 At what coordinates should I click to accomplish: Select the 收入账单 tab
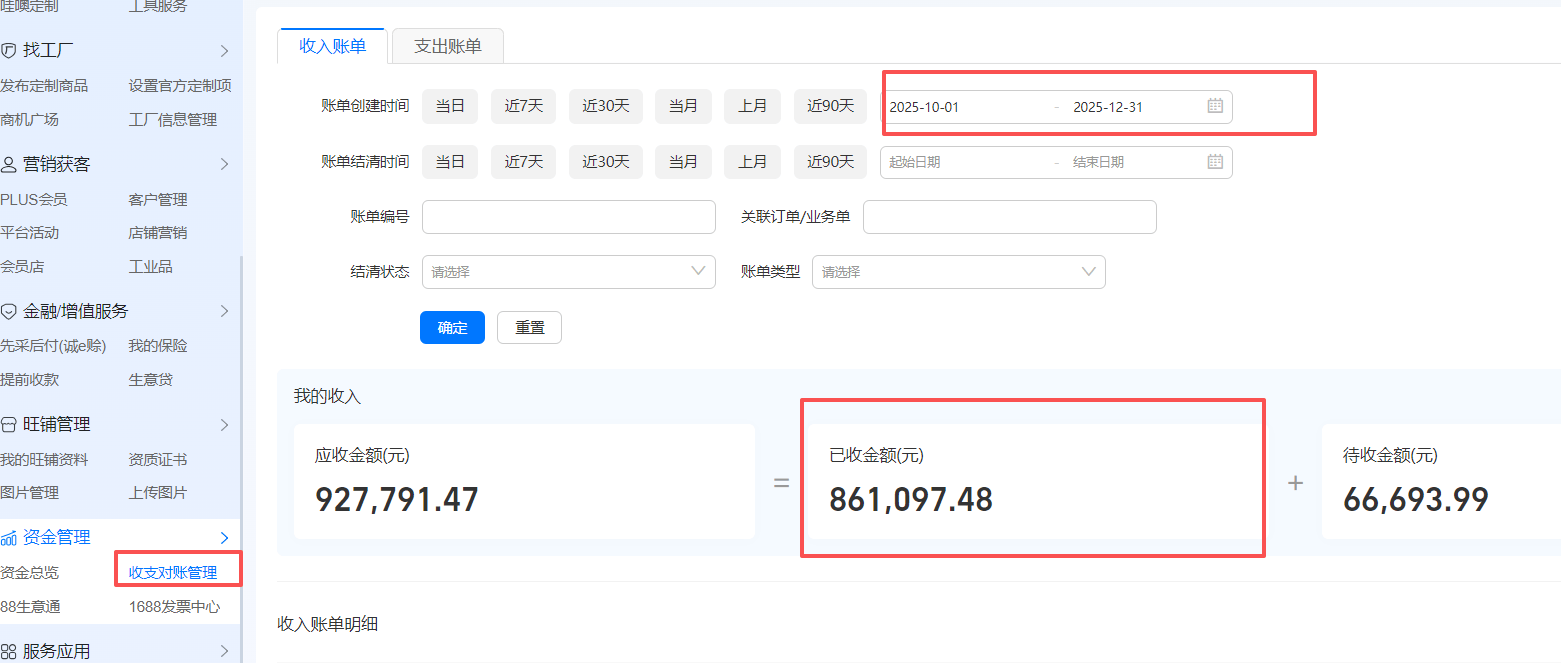point(332,46)
